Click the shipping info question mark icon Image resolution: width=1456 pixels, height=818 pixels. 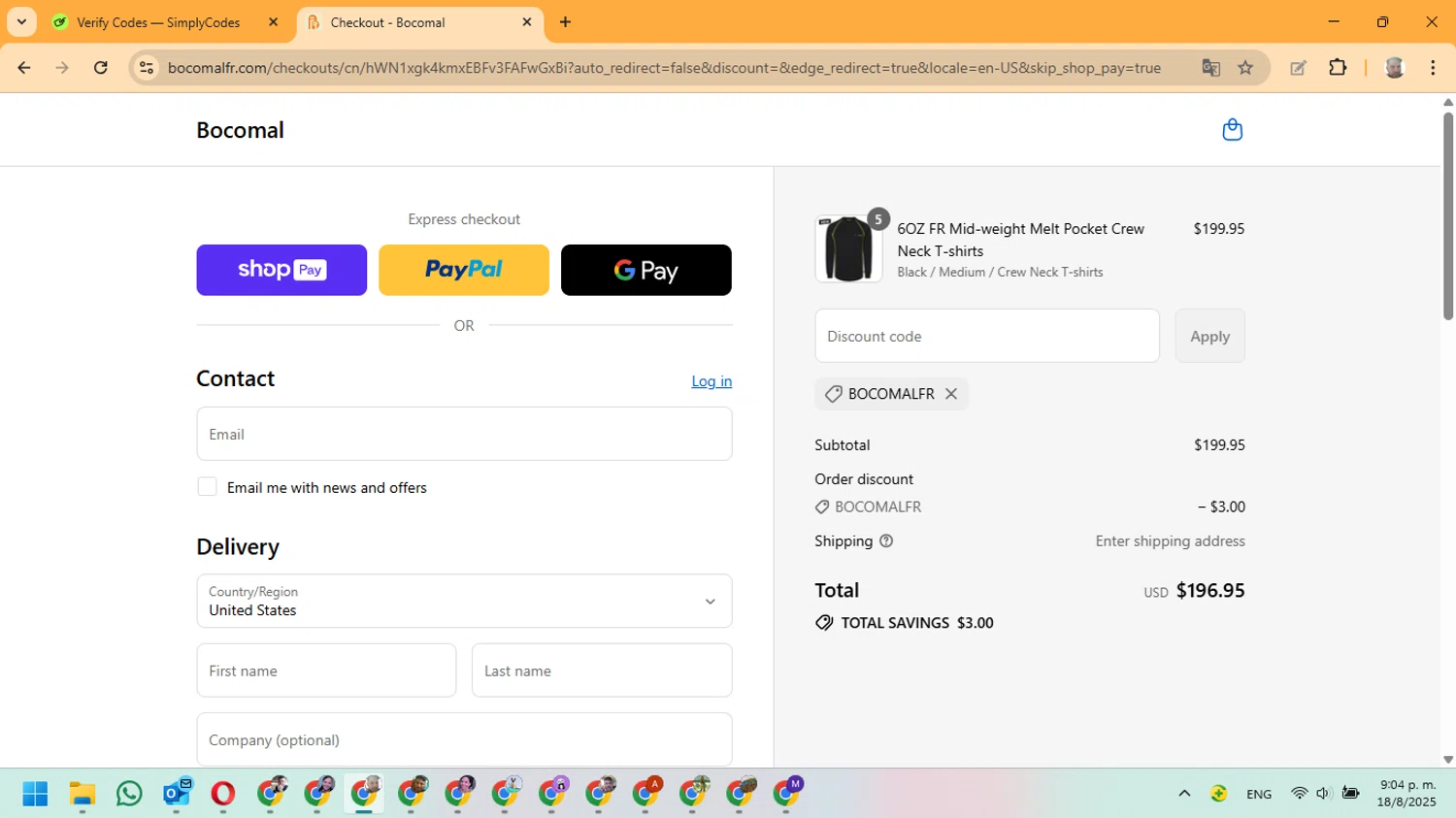[x=886, y=541]
